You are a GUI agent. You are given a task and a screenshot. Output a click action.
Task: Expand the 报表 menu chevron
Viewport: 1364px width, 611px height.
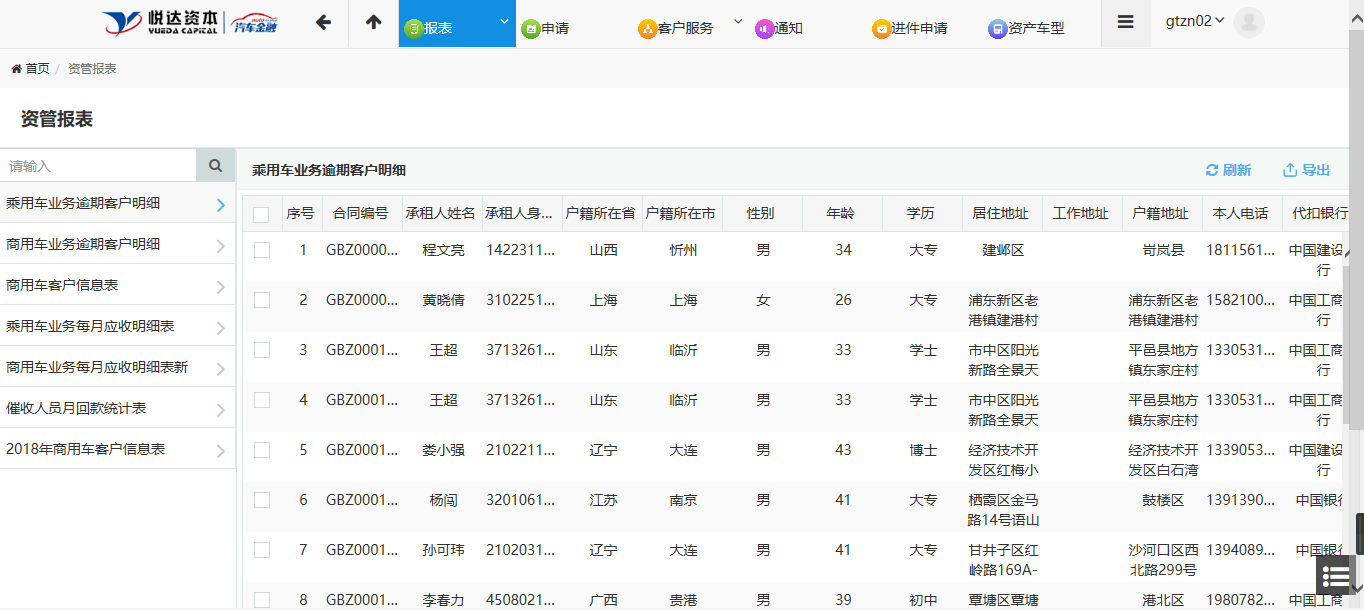(x=504, y=20)
